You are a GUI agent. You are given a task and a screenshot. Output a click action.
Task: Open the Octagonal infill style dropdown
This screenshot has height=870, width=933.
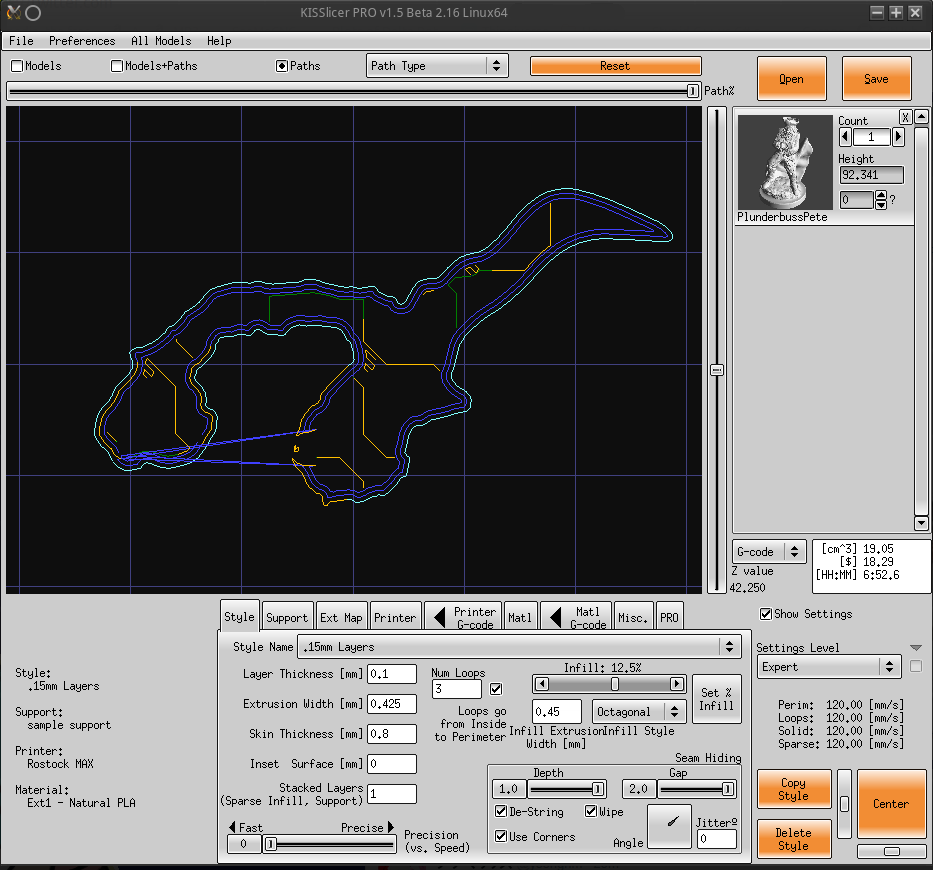click(x=637, y=712)
